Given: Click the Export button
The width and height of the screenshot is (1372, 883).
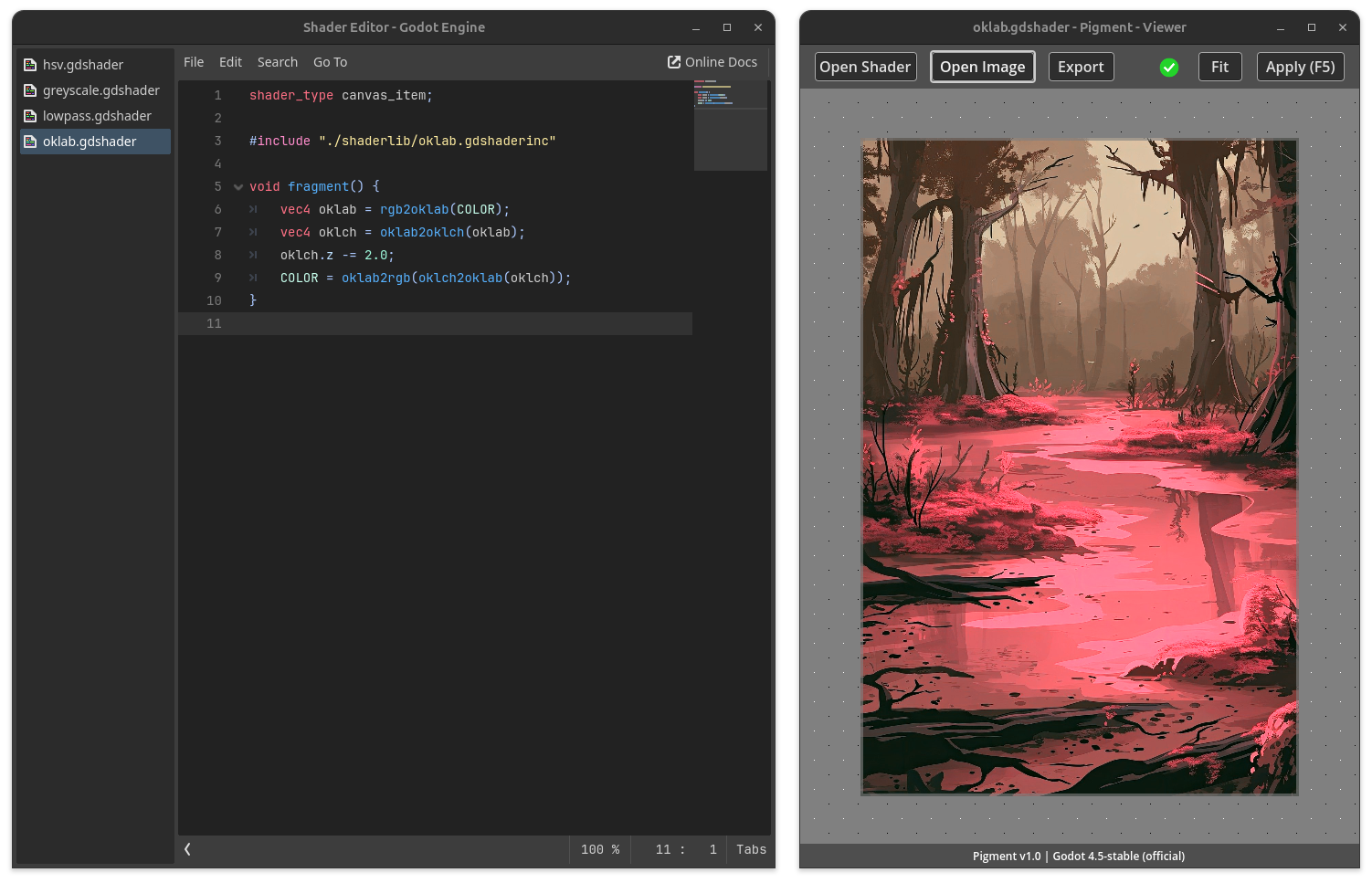Looking at the screenshot, I should (1081, 67).
